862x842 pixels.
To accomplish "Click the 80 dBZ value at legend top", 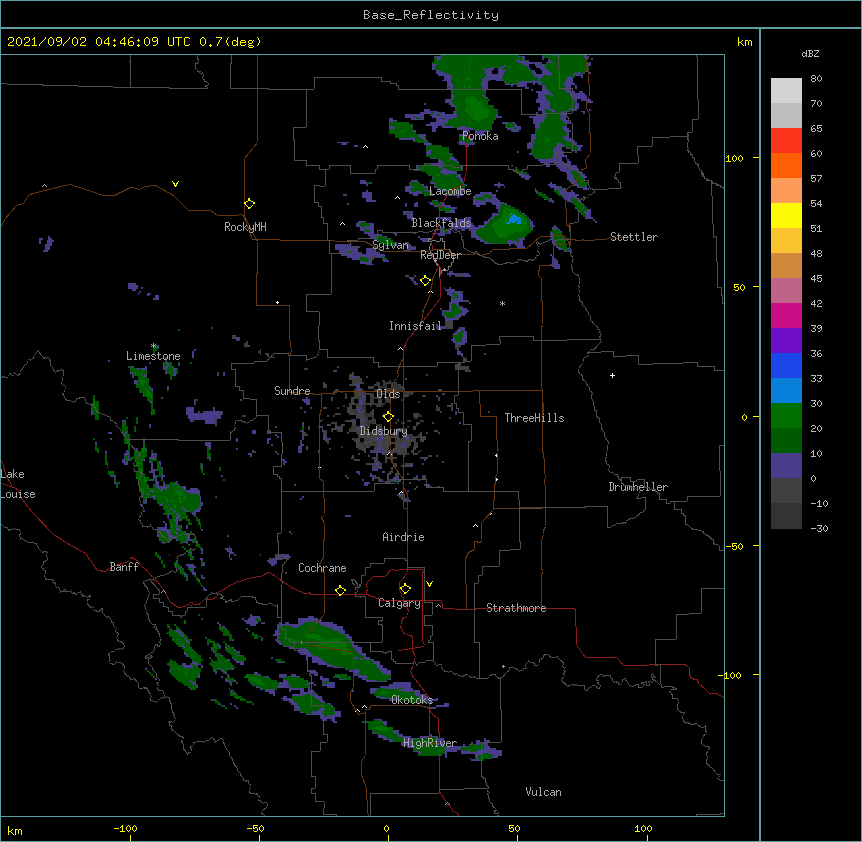I will tap(816, 79).
